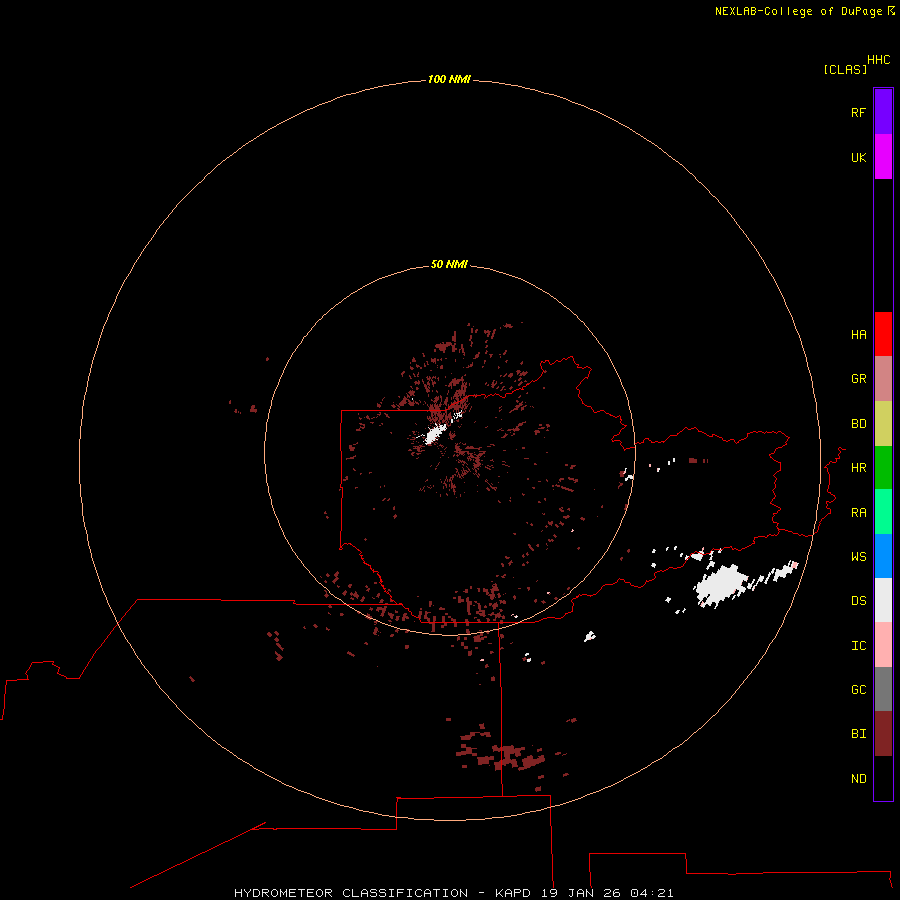This screenshot has width=900, height=900.
Task: Click the BI legend label
Action: [858, 734]
